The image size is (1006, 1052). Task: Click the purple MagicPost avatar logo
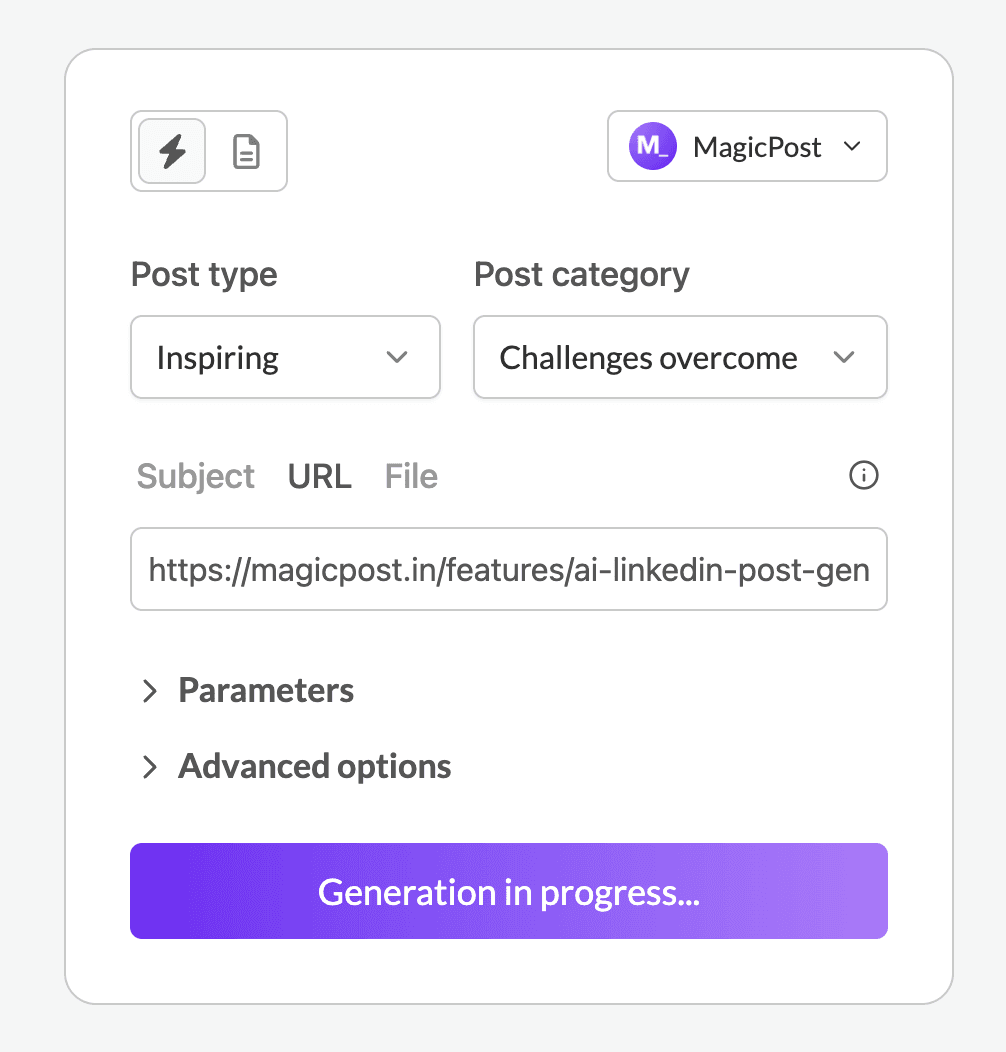click(x=652, y=146)
